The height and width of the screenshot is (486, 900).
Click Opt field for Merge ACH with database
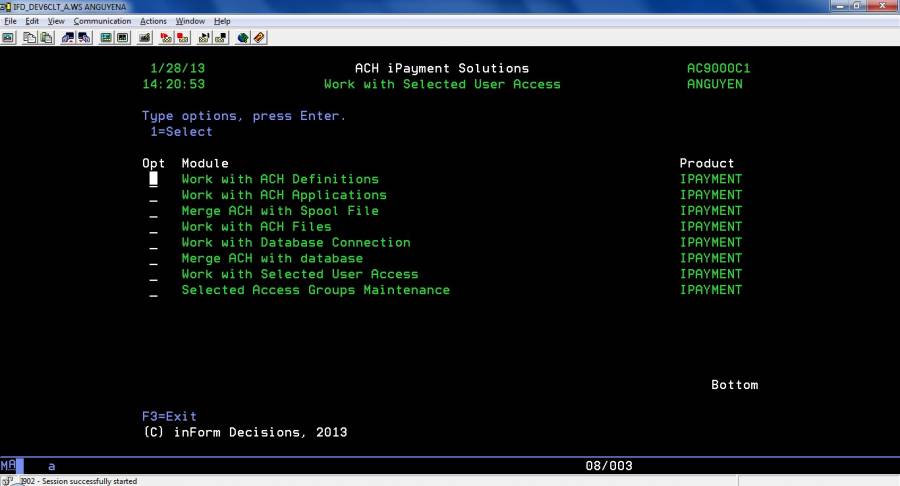pos(153,259)
